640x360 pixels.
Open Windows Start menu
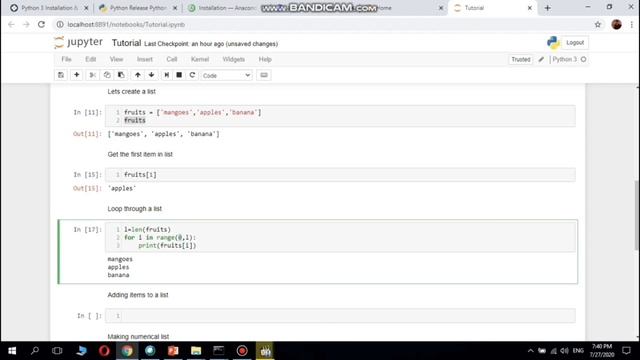coord(12,351)
